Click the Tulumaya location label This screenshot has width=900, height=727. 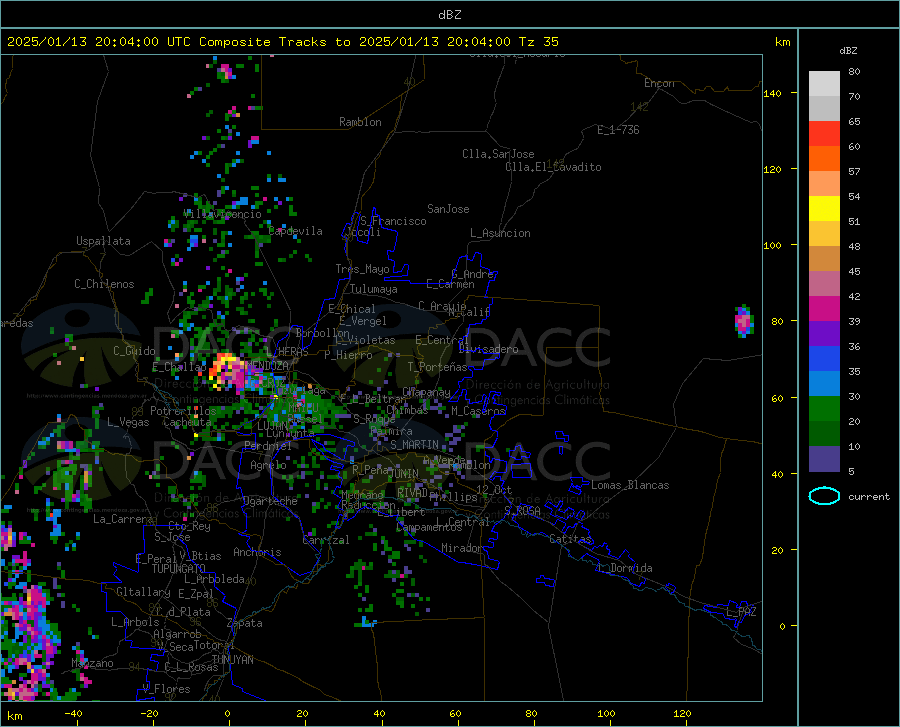373,289
